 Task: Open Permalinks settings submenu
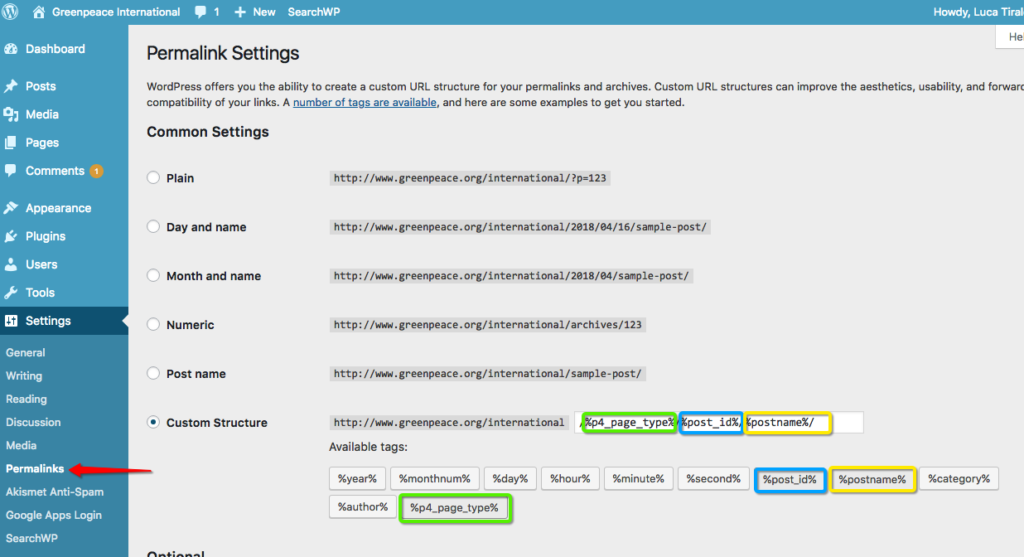[x=35, y=469]
